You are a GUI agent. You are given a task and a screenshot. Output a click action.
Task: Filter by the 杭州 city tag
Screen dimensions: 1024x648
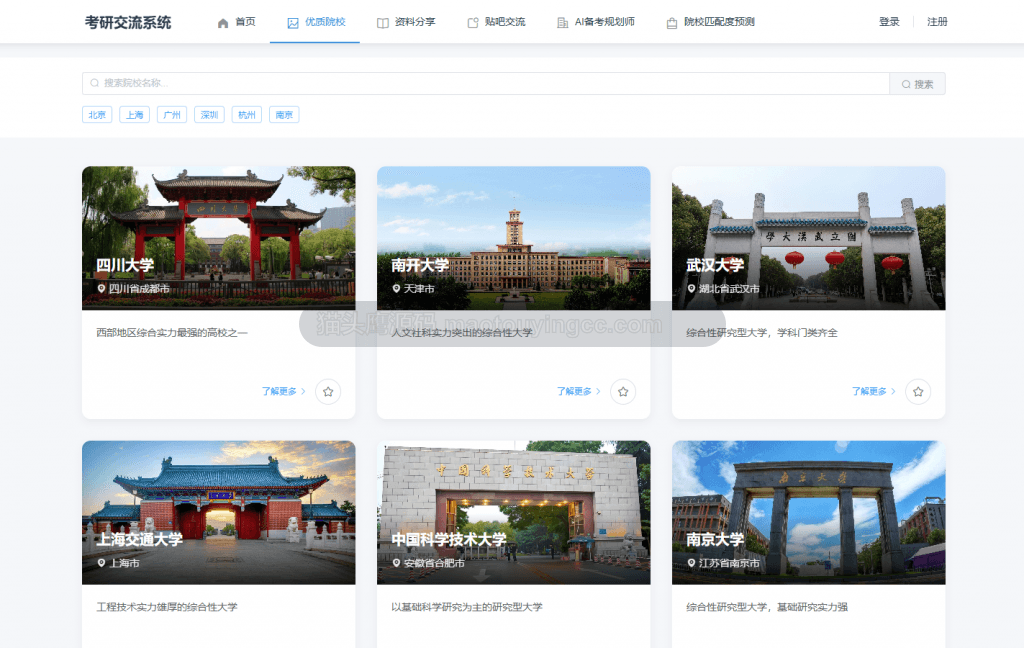pyautogui.click(x=247, y=115)
